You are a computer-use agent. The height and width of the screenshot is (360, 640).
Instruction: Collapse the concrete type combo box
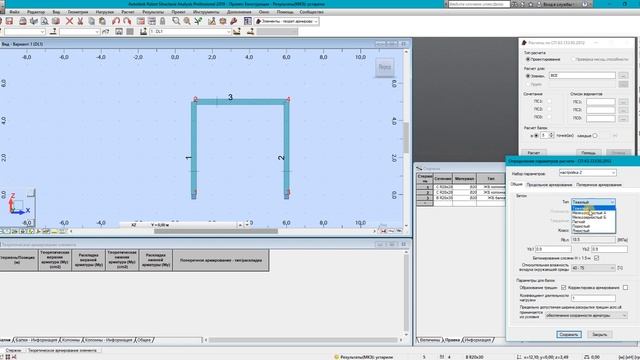(612, 202)
